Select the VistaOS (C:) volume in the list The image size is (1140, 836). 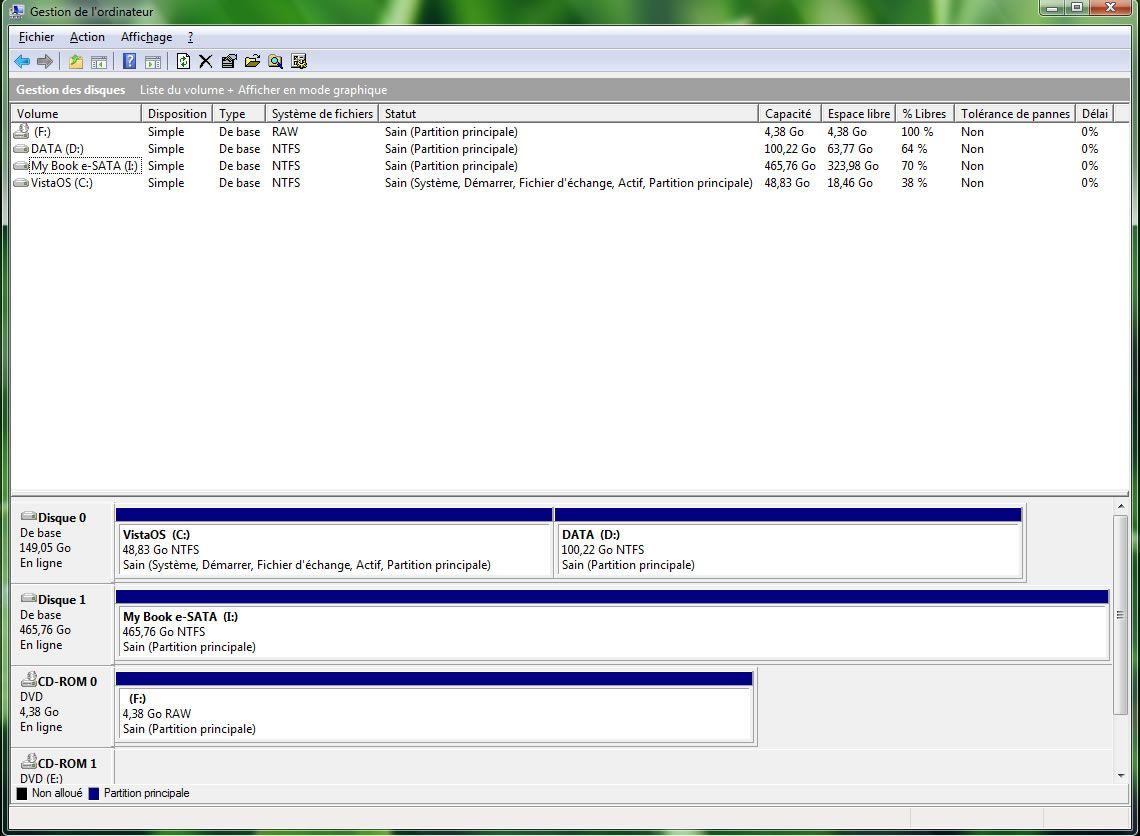pyautogui.click(x=62, y=183)
